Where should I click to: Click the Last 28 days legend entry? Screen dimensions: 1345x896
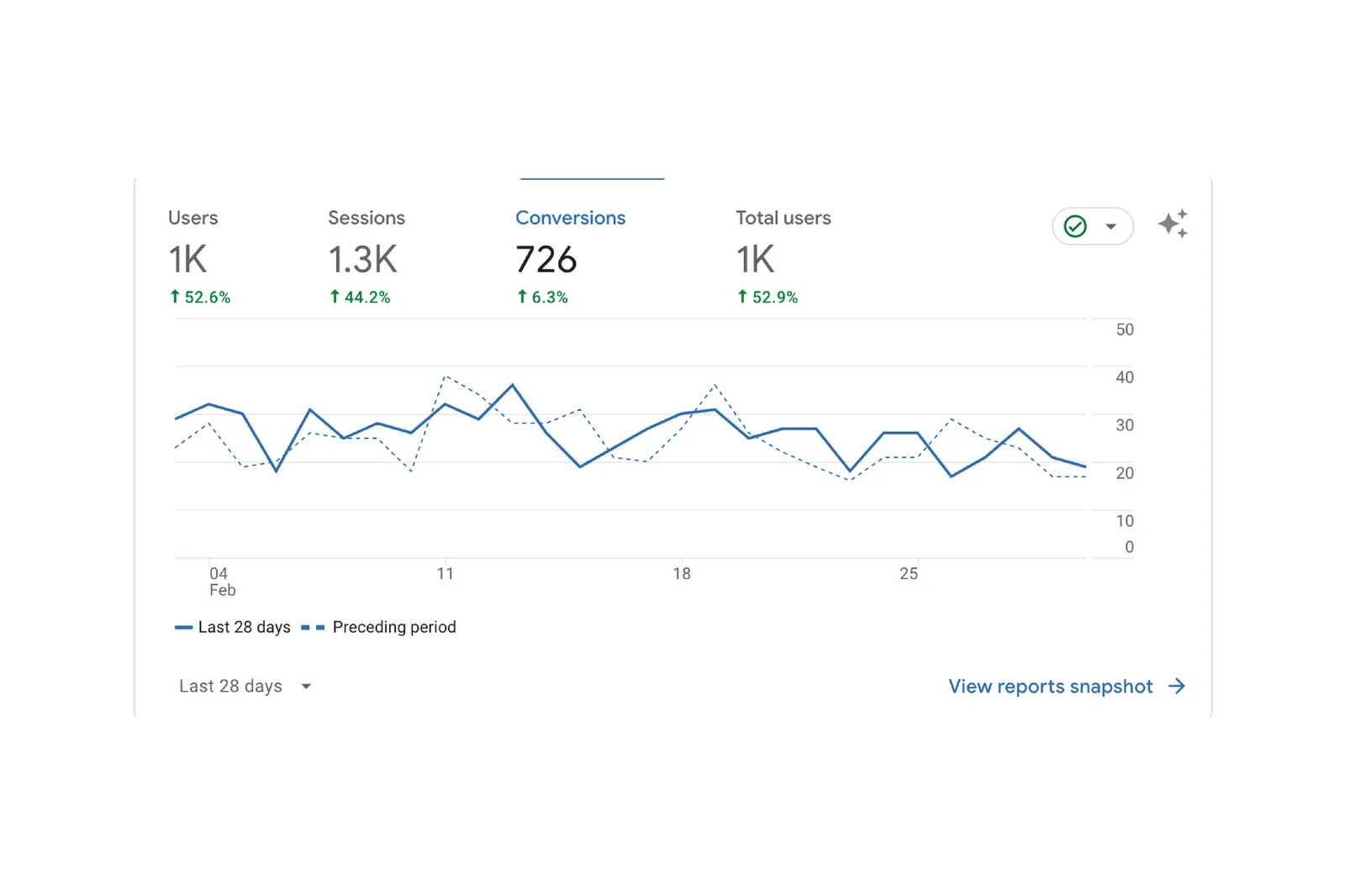click(x=232, y=627)
